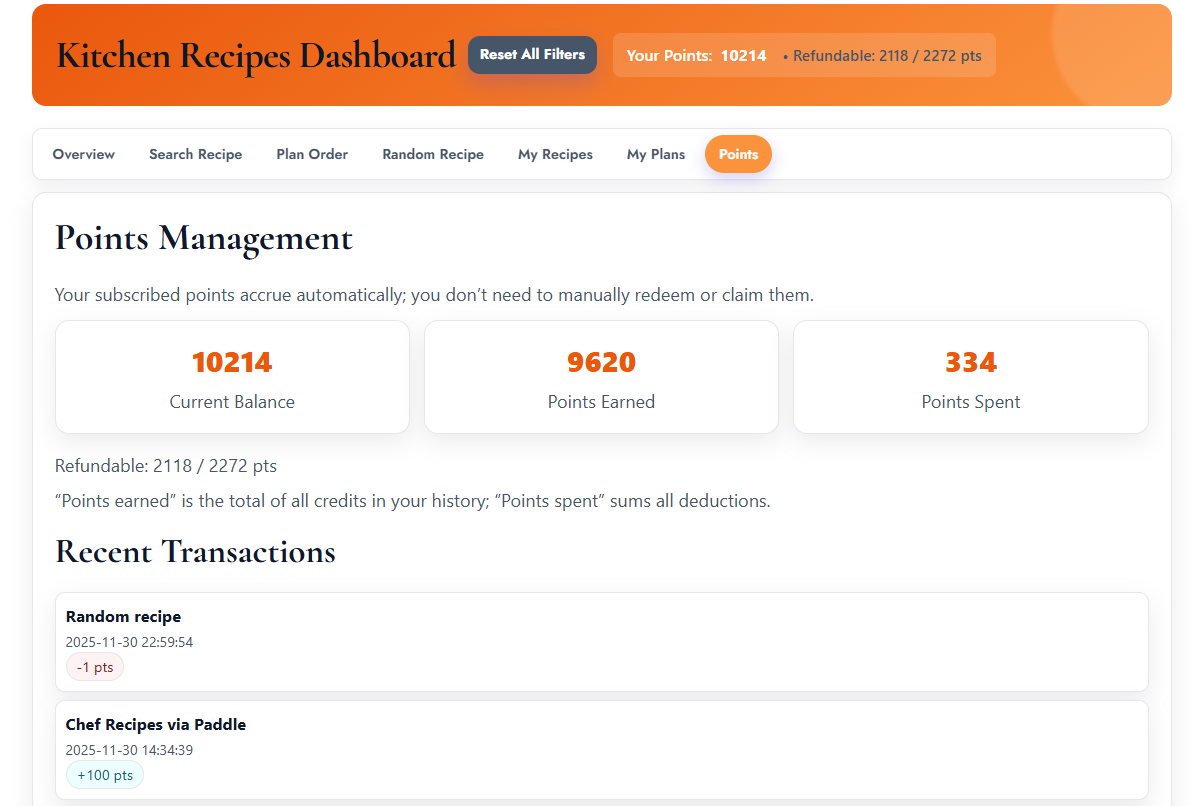Select the Current Balance card

(x=232, y=377)
